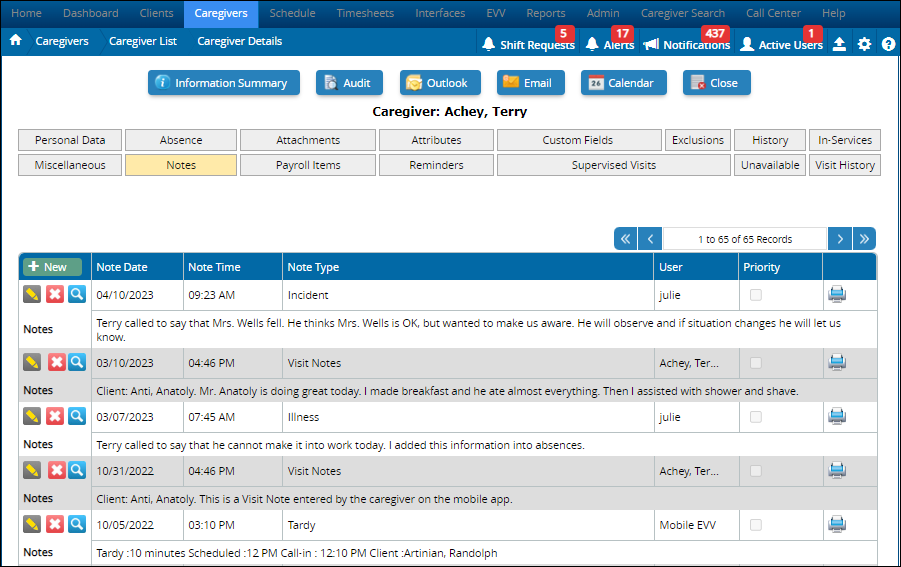Switch to the Personal Data tab
The image size is (901, 567).
70,140
